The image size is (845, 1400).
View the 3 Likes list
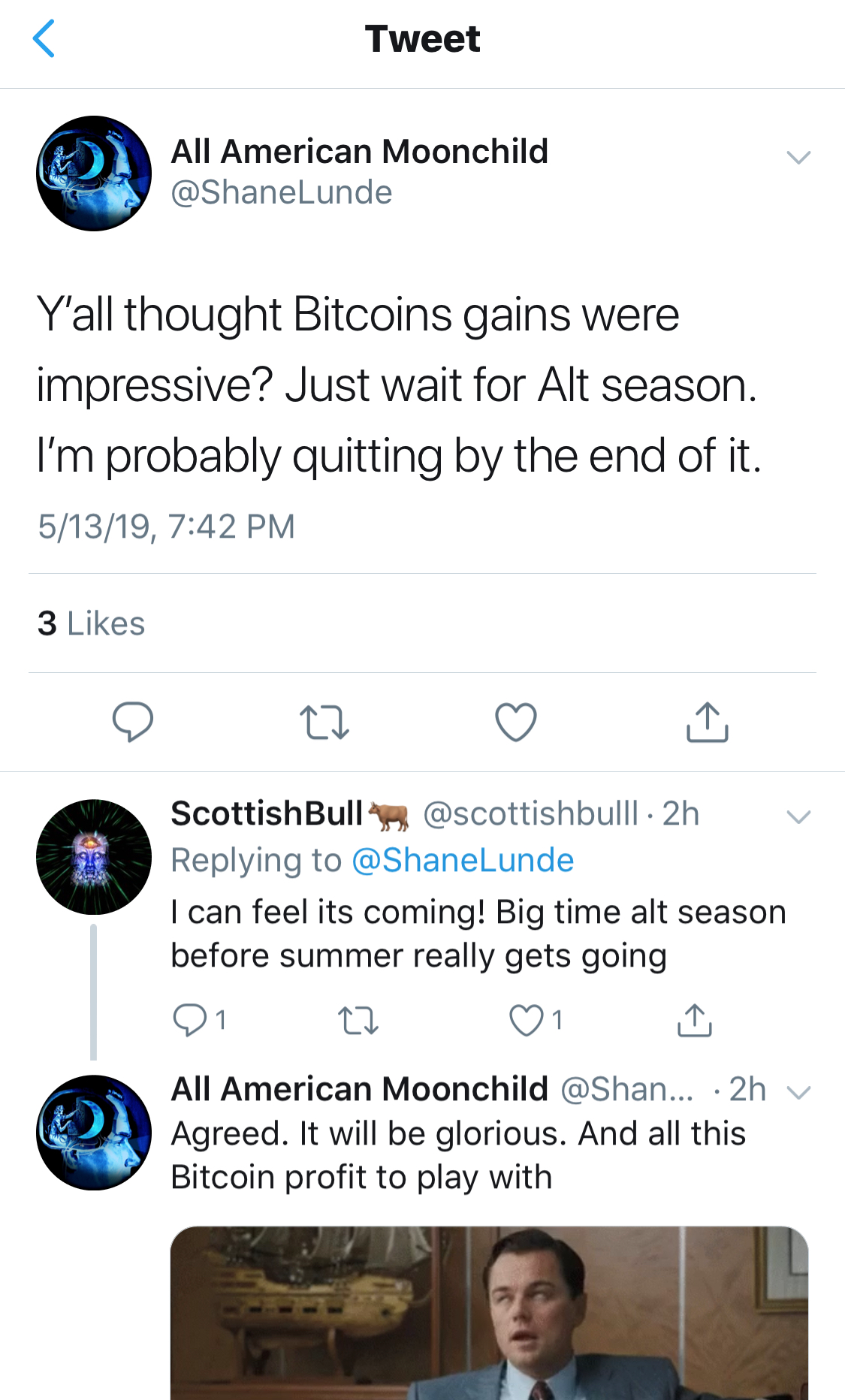[91, 623]
